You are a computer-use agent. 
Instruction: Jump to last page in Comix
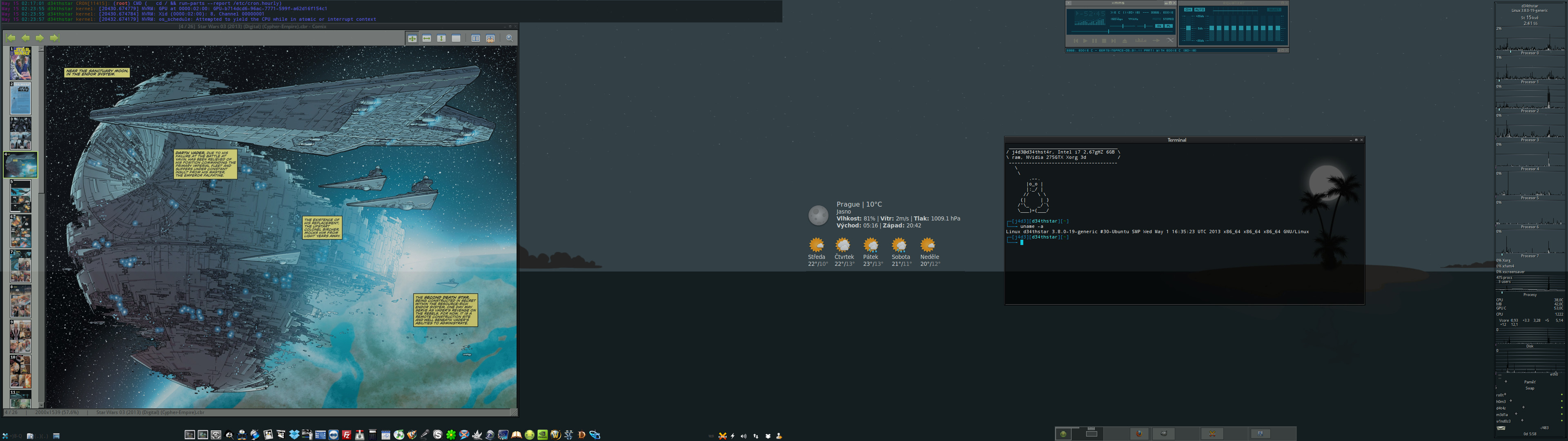click(x=54, y=38)
